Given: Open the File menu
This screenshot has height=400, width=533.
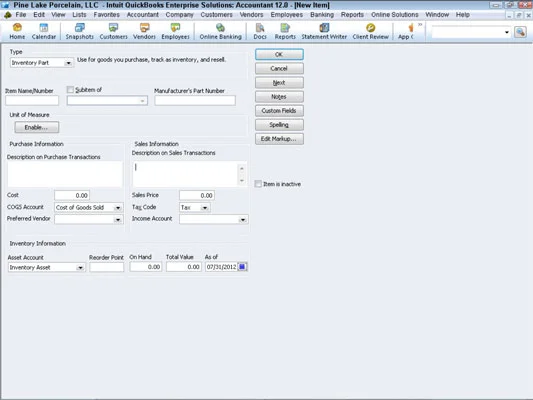Looking at the screenshot, I should coord(21,15).
